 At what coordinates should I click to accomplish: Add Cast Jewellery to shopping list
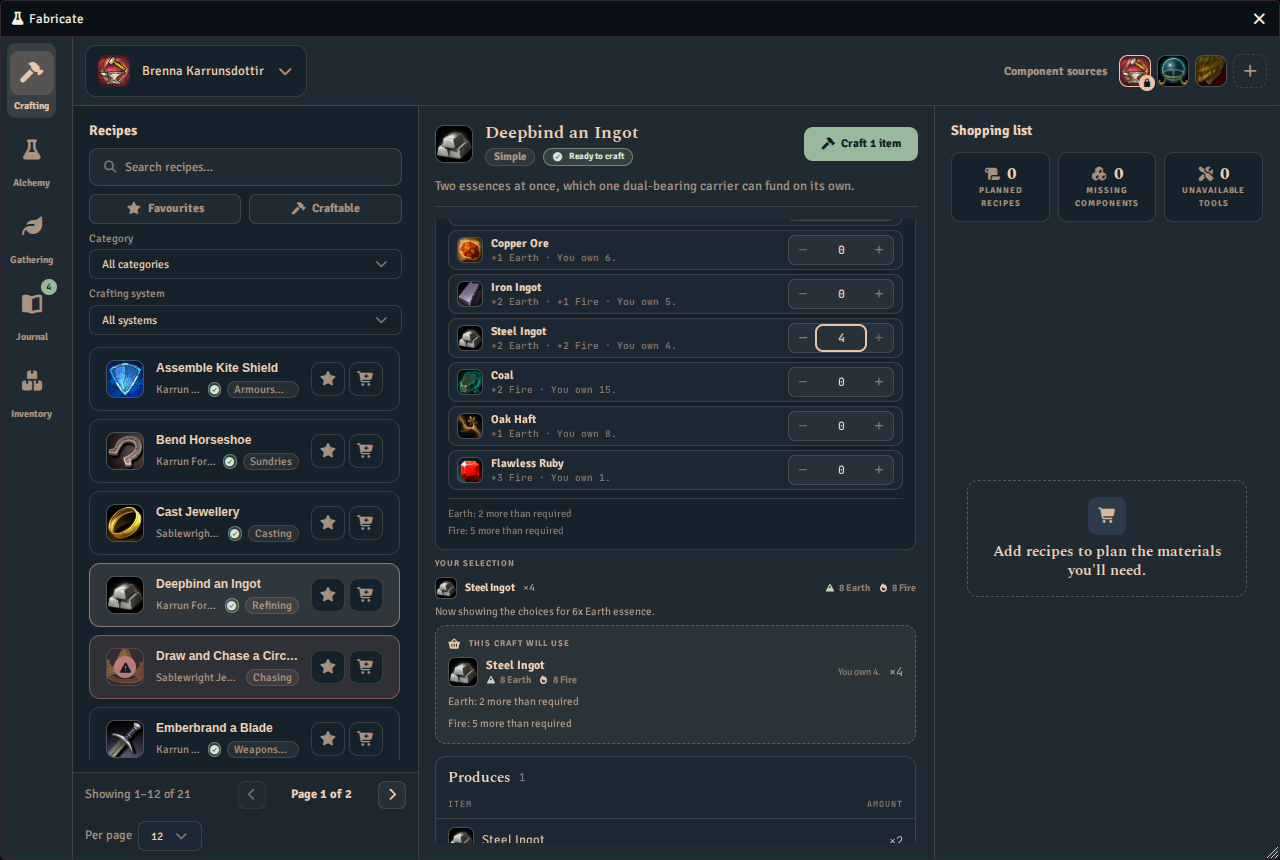(365, 523)
